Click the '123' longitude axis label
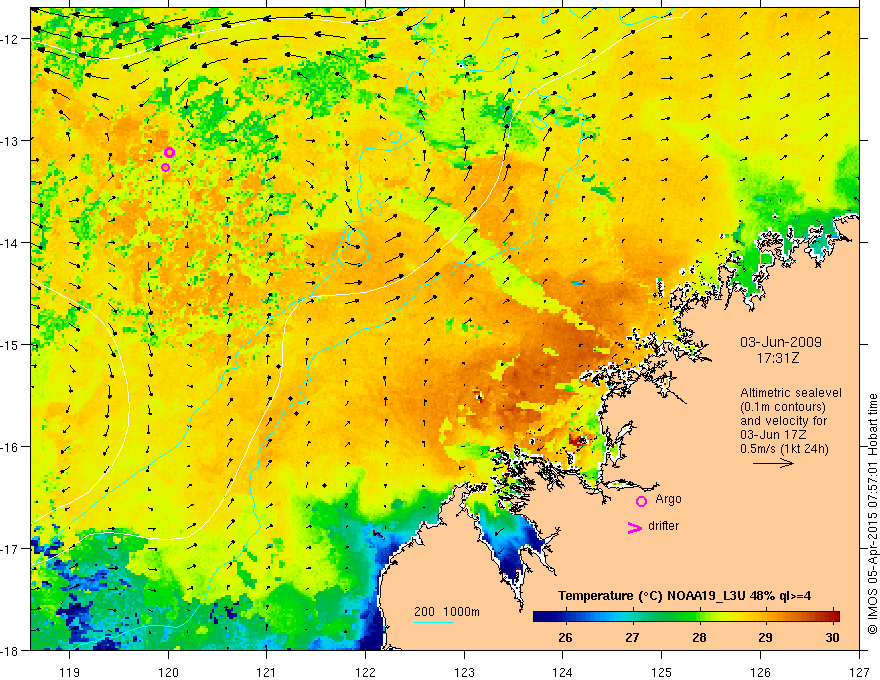Screen dimensions: 880x680 click(x=464, y=672)
